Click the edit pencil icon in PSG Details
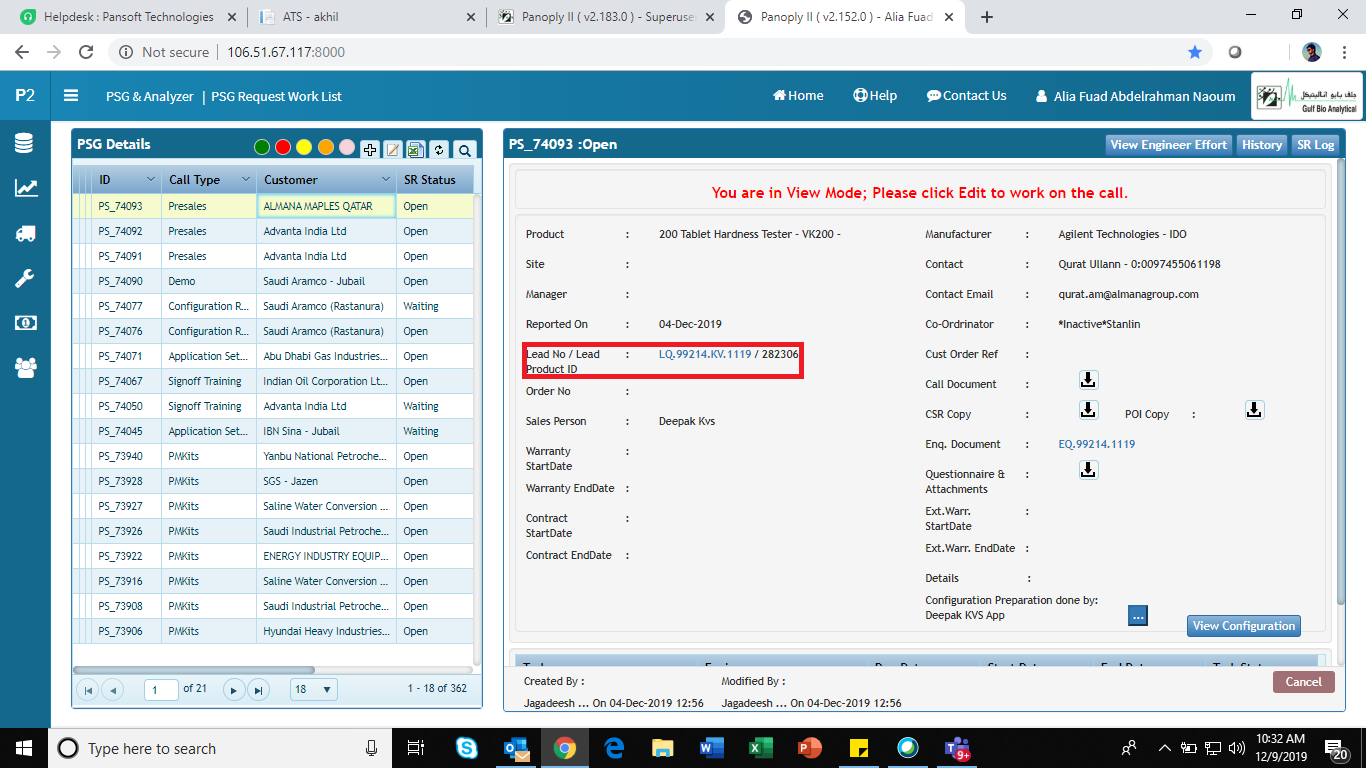 (393, 149)
